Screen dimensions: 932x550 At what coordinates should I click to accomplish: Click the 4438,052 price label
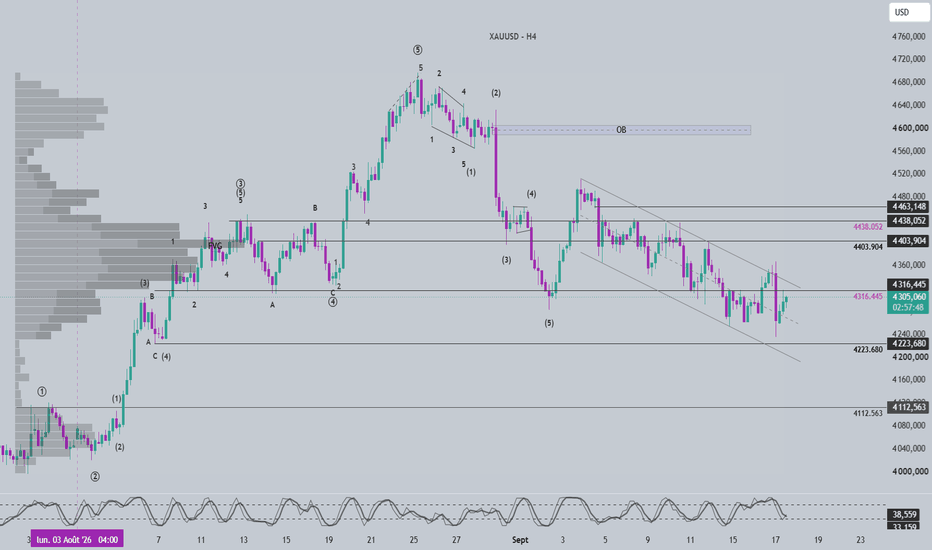coord(908,221)
